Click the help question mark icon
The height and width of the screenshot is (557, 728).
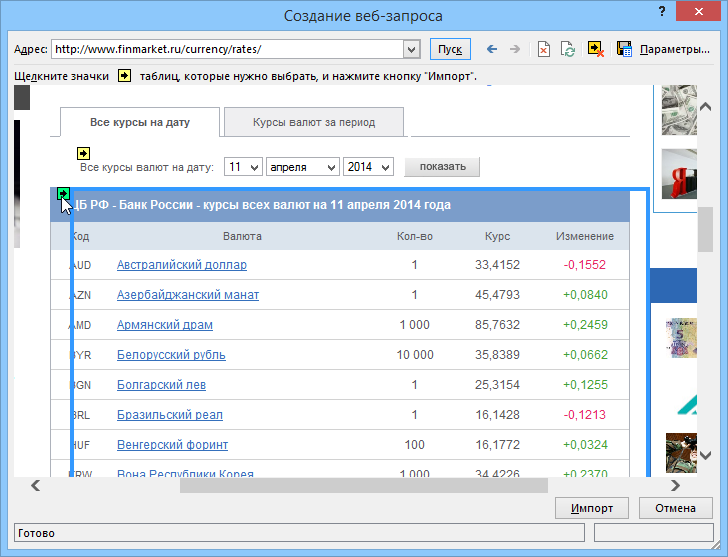click(x=662, y=12)
